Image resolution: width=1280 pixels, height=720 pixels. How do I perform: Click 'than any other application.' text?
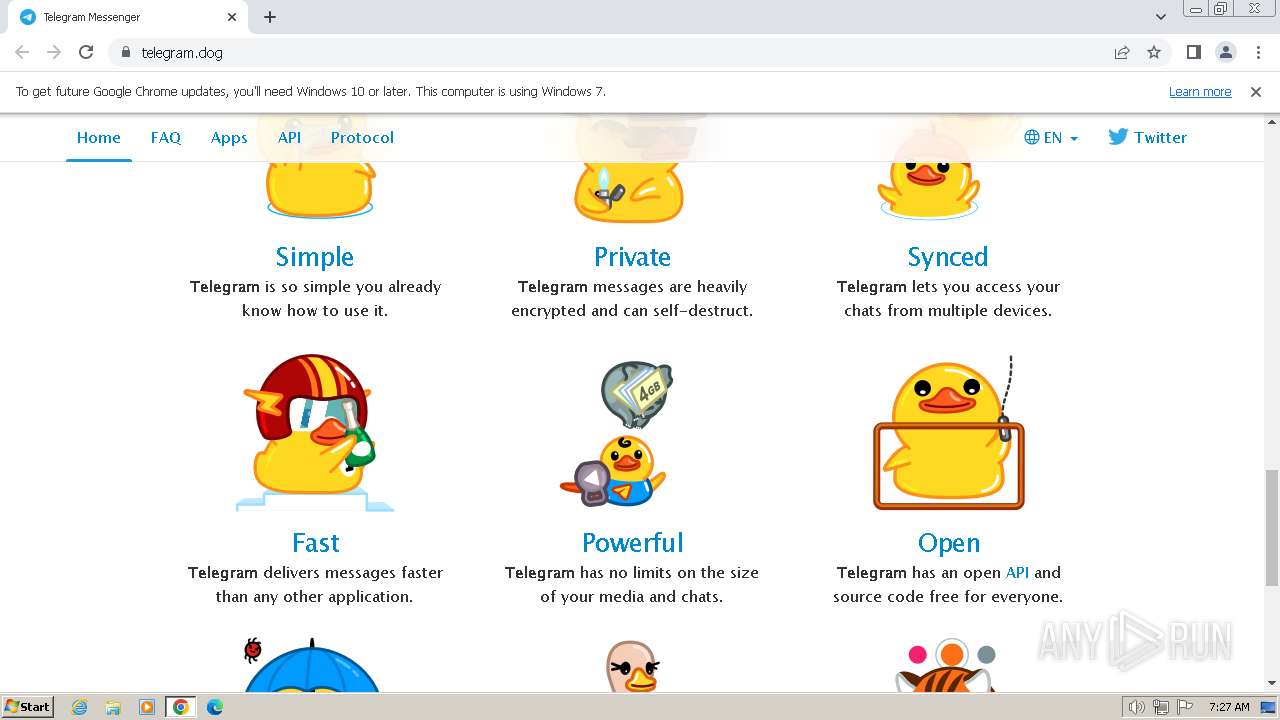pos(314,597)
